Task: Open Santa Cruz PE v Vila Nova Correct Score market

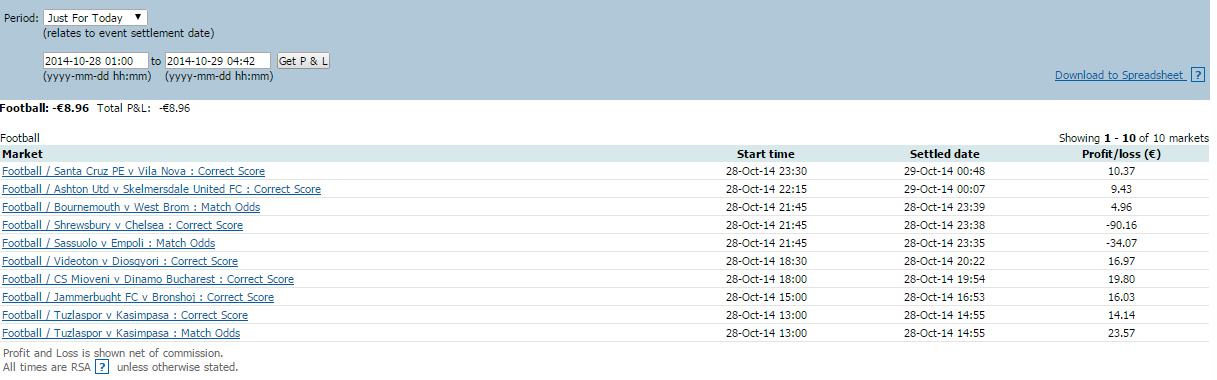Action: pyautogui.click(x=133, y=172)
